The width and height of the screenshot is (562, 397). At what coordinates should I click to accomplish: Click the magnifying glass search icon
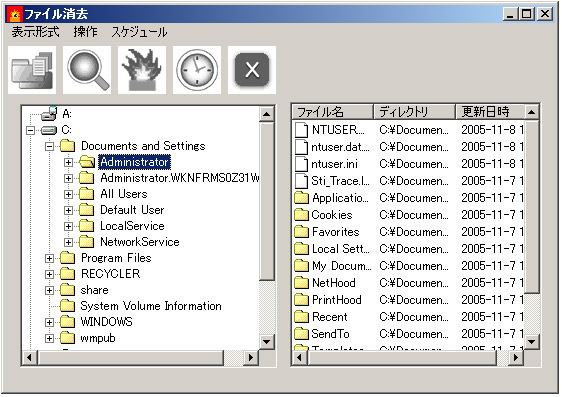pyautogui.click(x=87, y=70)
